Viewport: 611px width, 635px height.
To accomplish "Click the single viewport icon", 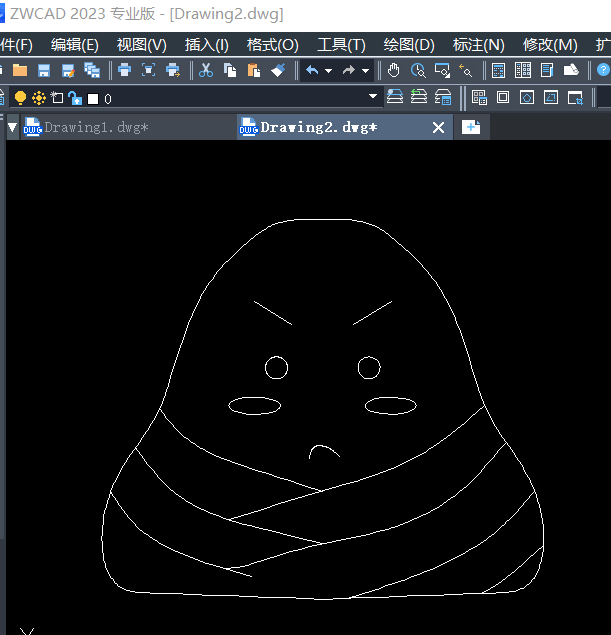I will click(503, 97).
